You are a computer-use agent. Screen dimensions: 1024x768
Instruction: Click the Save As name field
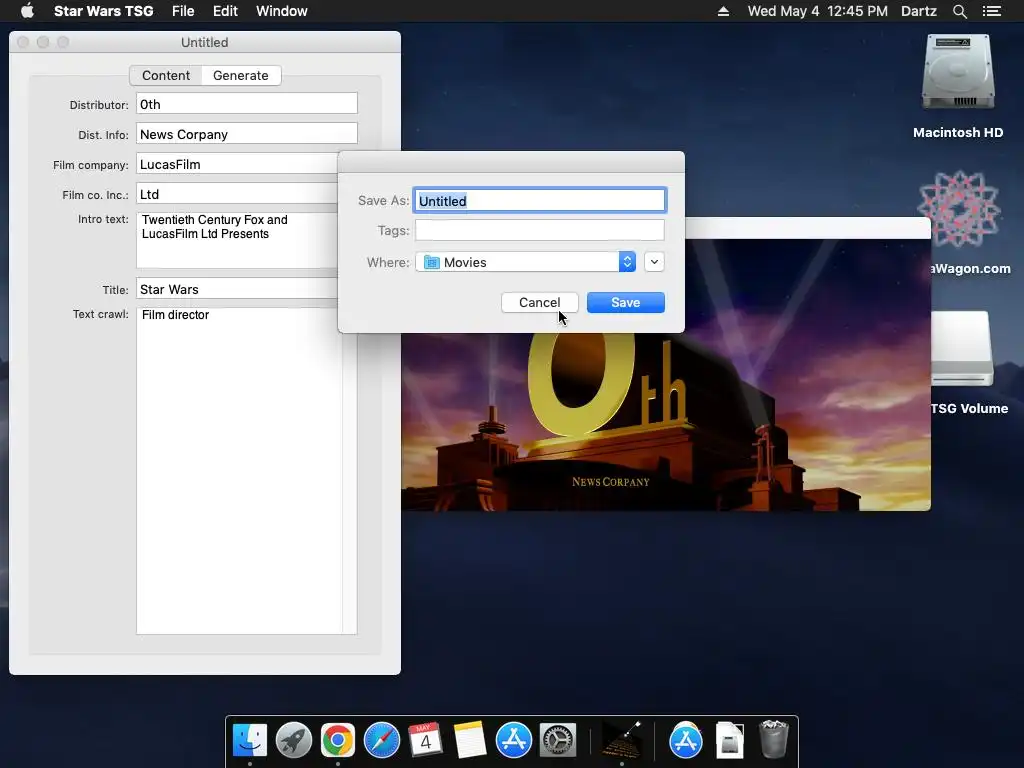point(539,200)
